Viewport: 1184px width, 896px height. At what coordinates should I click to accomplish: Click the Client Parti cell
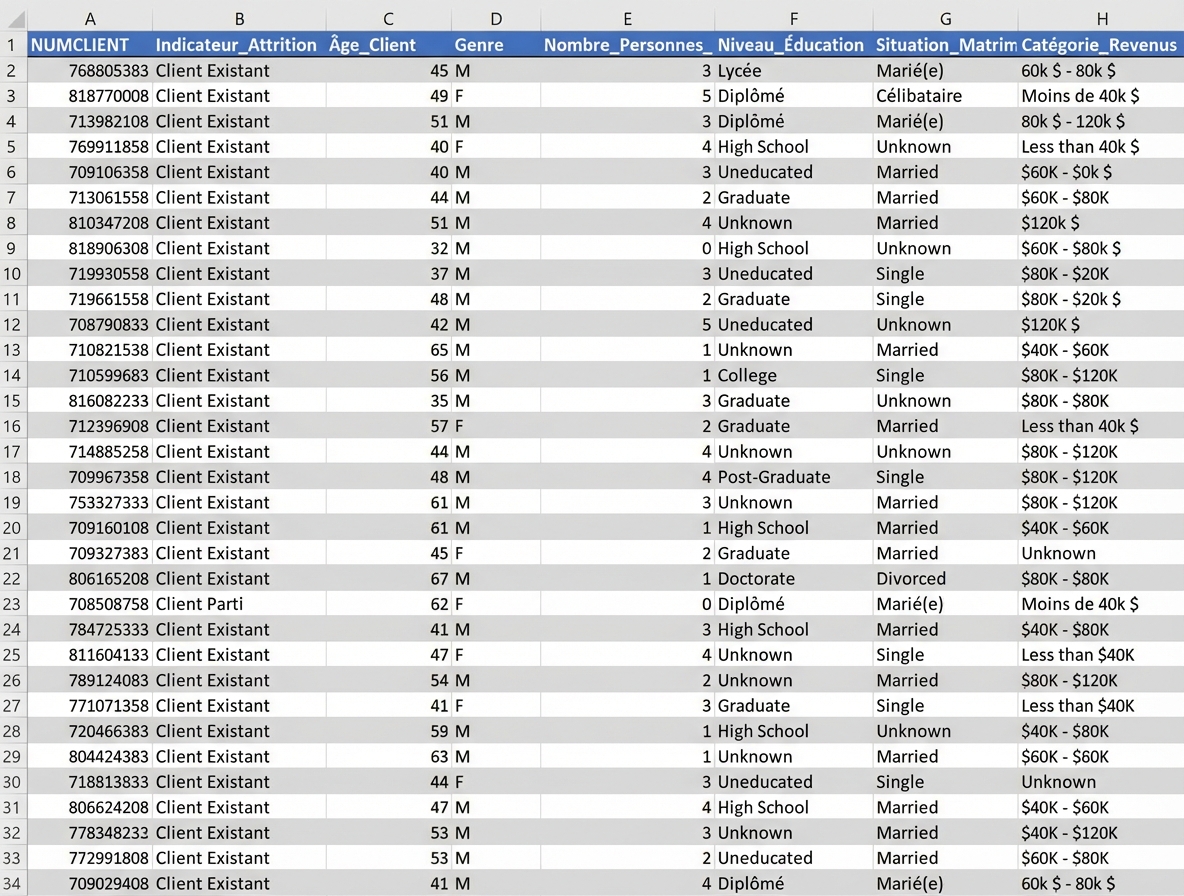pyautogui.click(x=200, y=604)
